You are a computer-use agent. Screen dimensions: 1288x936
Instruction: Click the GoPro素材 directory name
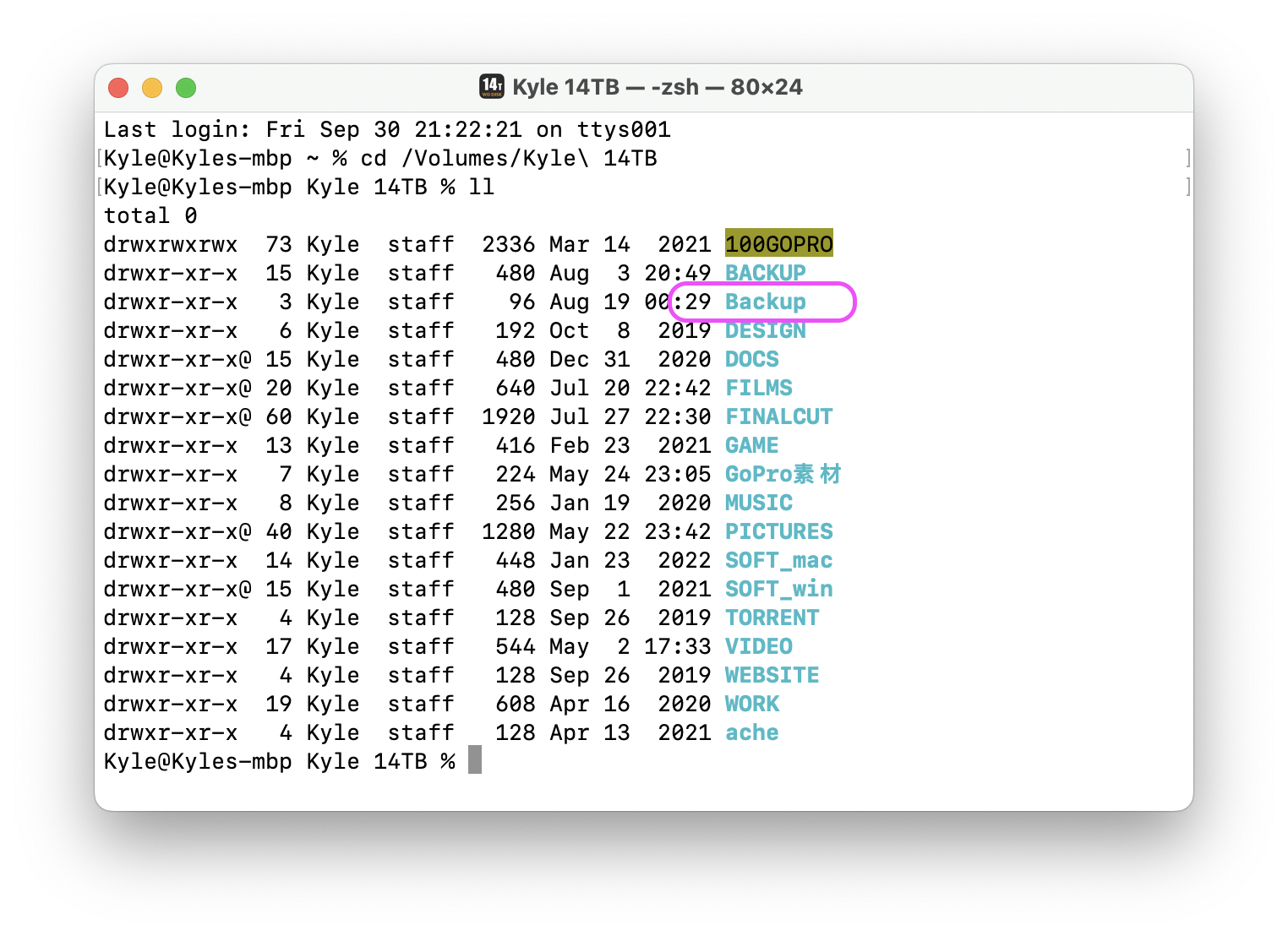click(783, 474)
